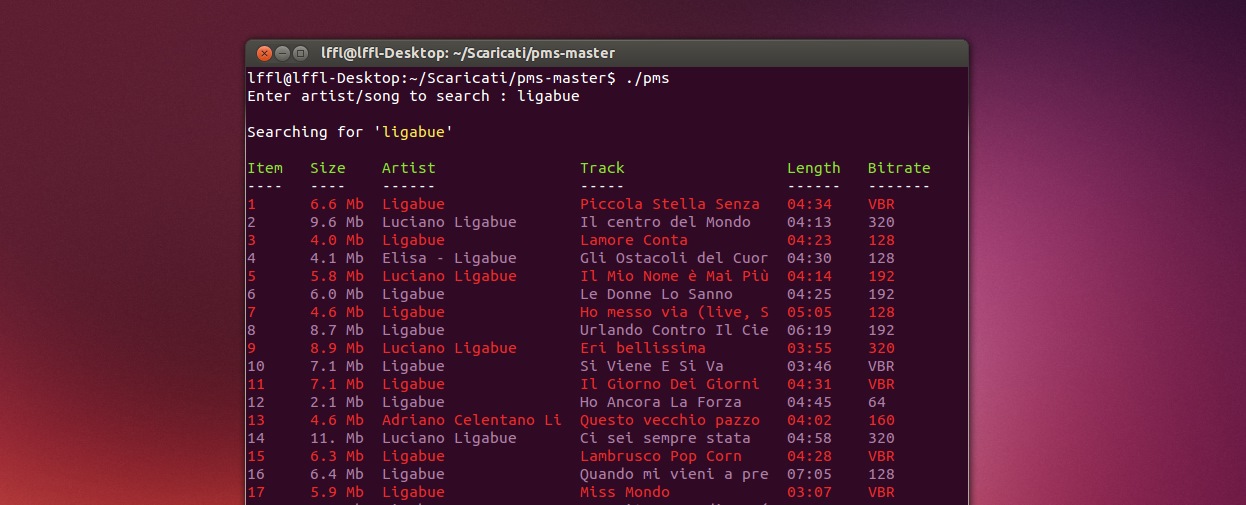1246x505 pixels.
Task: Click item number 17
Action: click(x=256, y=492)
